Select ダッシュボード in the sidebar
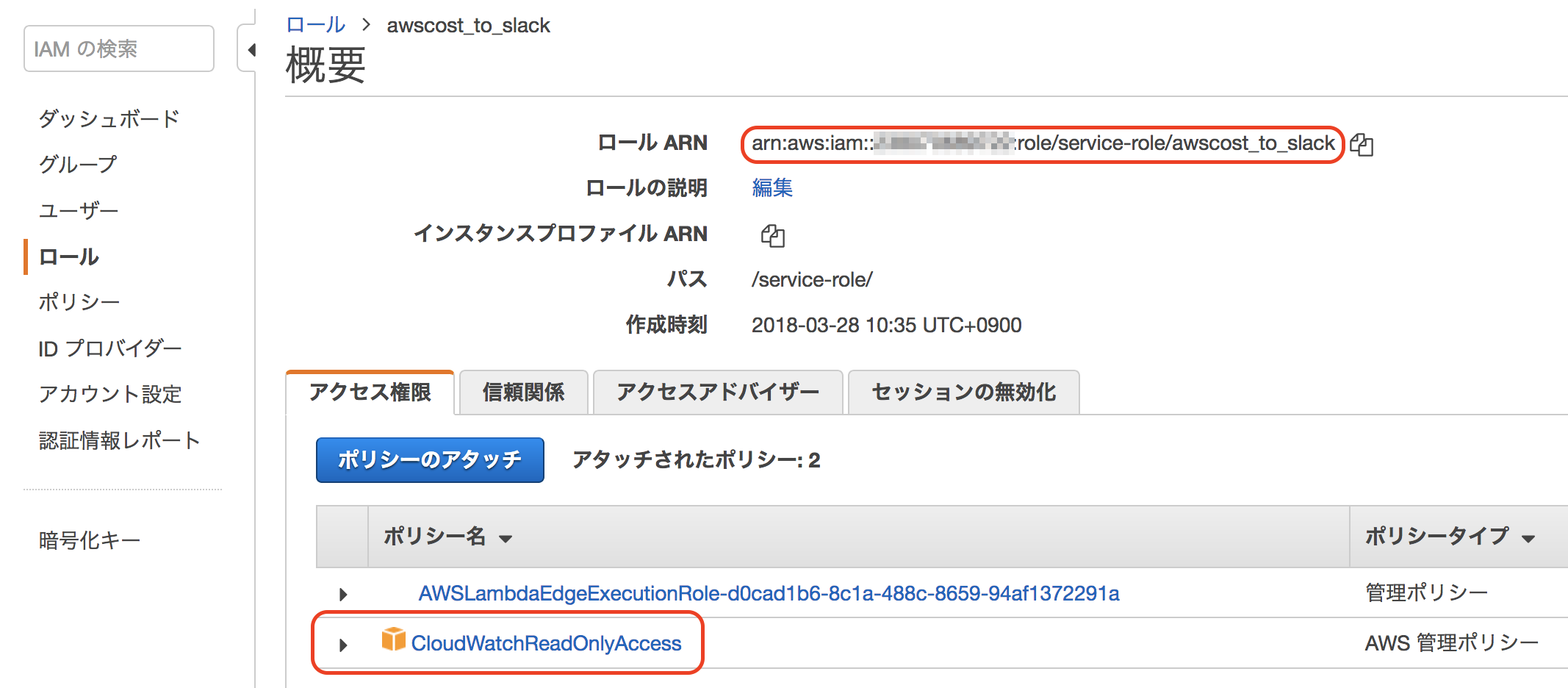 [x=108, y=118]
